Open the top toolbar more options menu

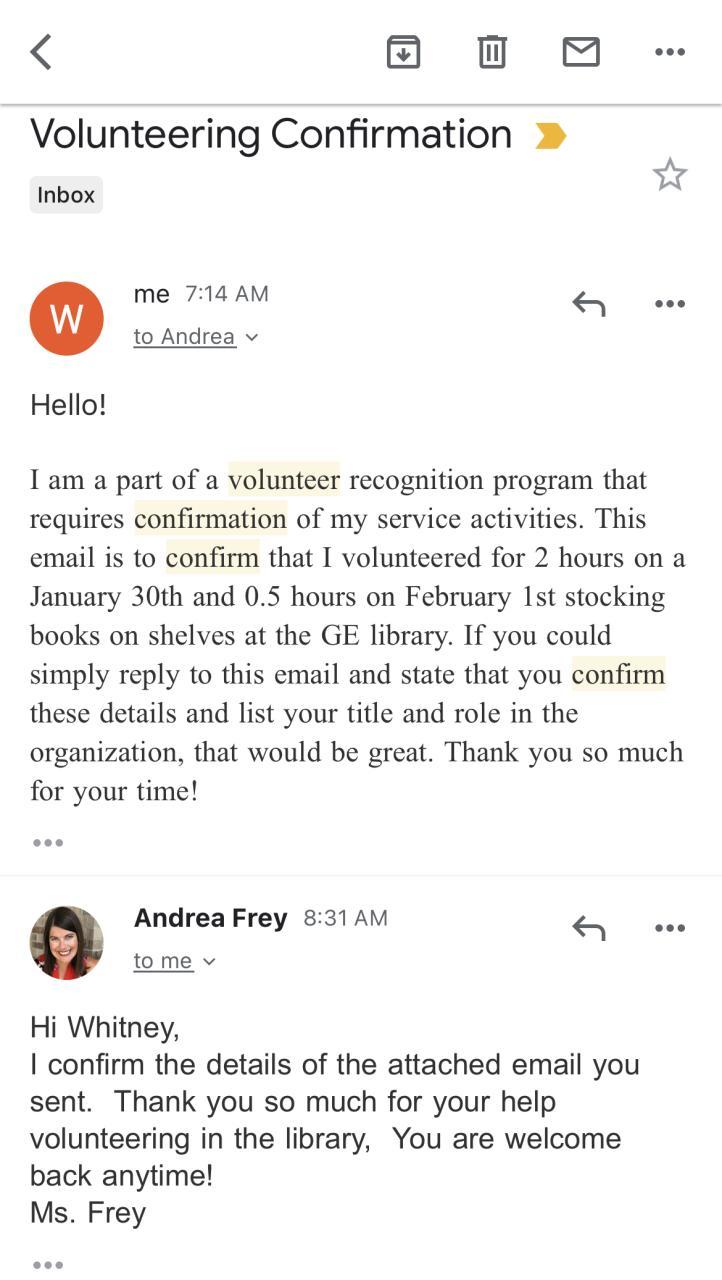pyautogui.click(x=669, y=52)
